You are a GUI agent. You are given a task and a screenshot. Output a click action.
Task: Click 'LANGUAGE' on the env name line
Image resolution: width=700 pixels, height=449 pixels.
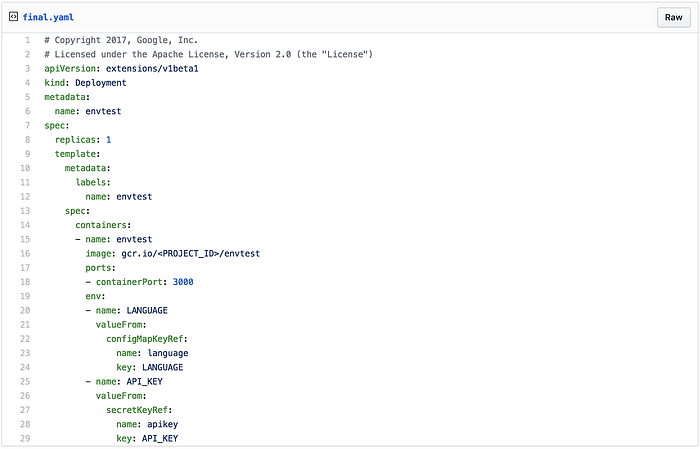[147, 311]
